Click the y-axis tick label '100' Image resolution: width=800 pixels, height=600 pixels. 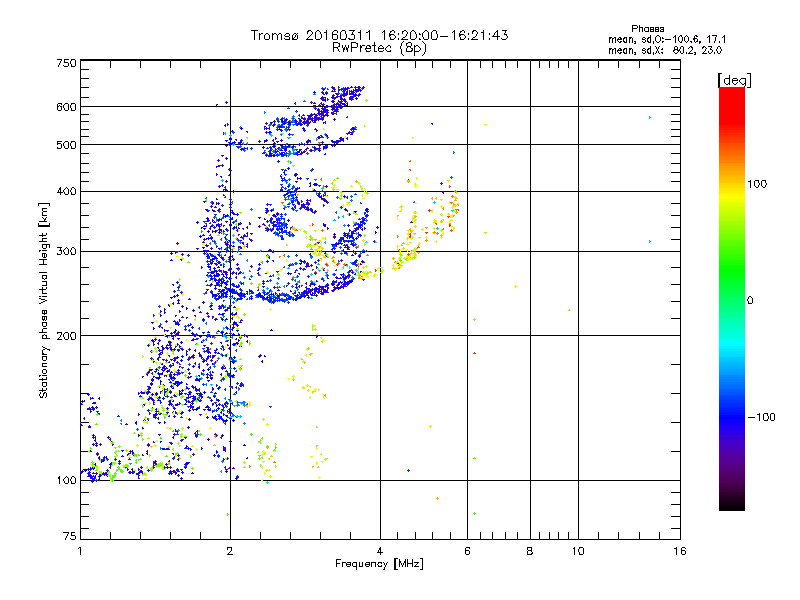(66, 480)
